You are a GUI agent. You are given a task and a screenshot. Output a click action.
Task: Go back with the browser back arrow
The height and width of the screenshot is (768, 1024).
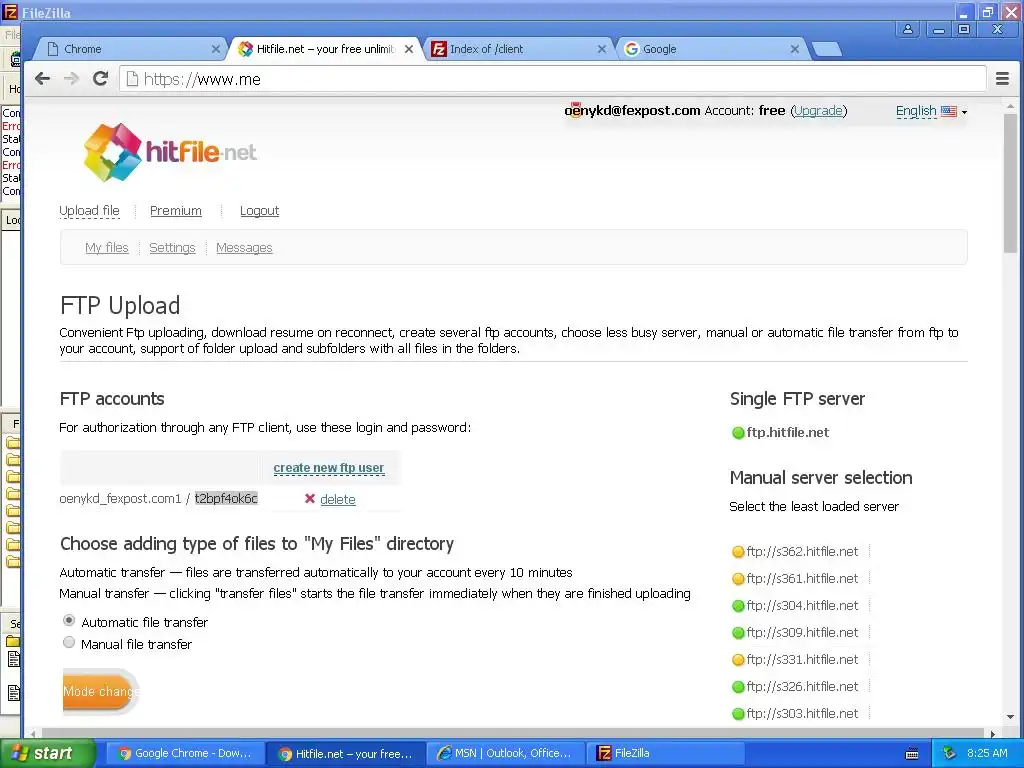(x=42, y=79)
